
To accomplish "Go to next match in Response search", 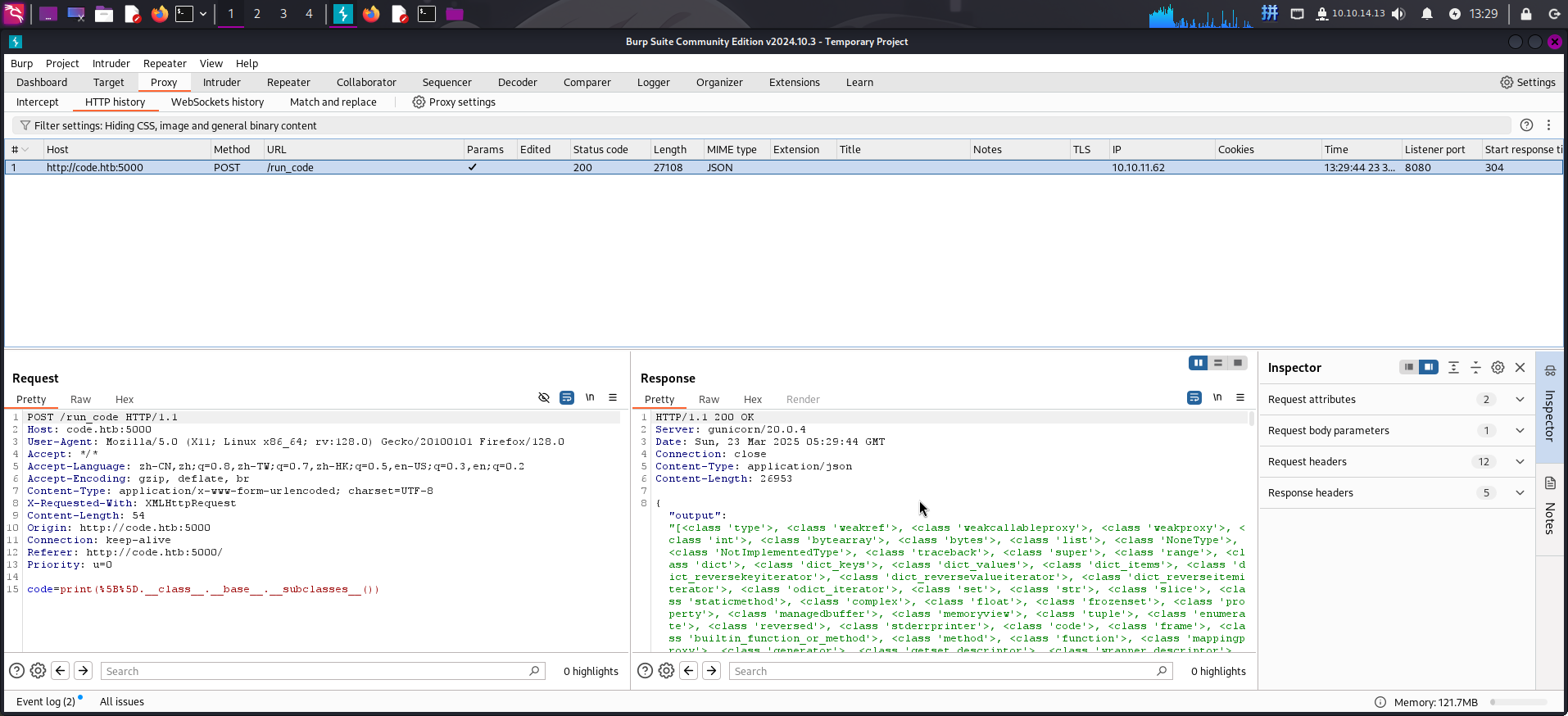I will click(x=712, y=671).
